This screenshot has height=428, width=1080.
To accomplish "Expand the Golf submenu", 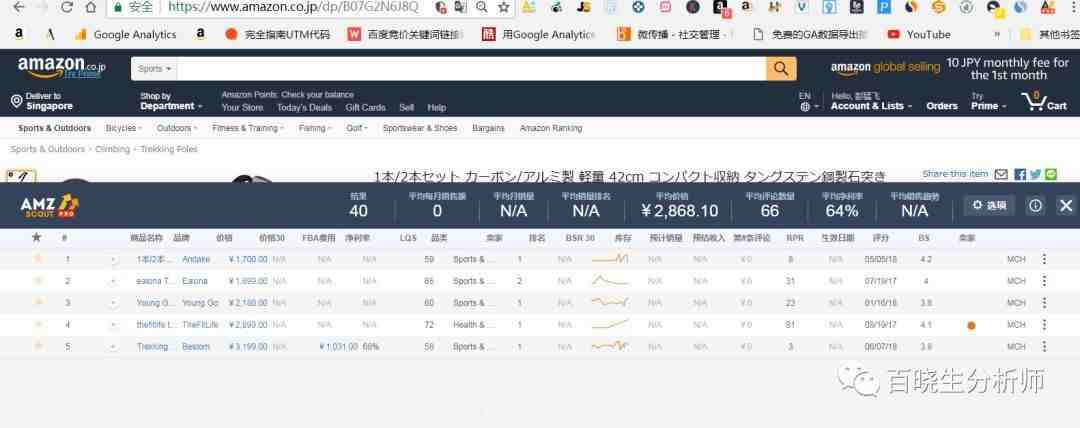I will coord(357,128).
